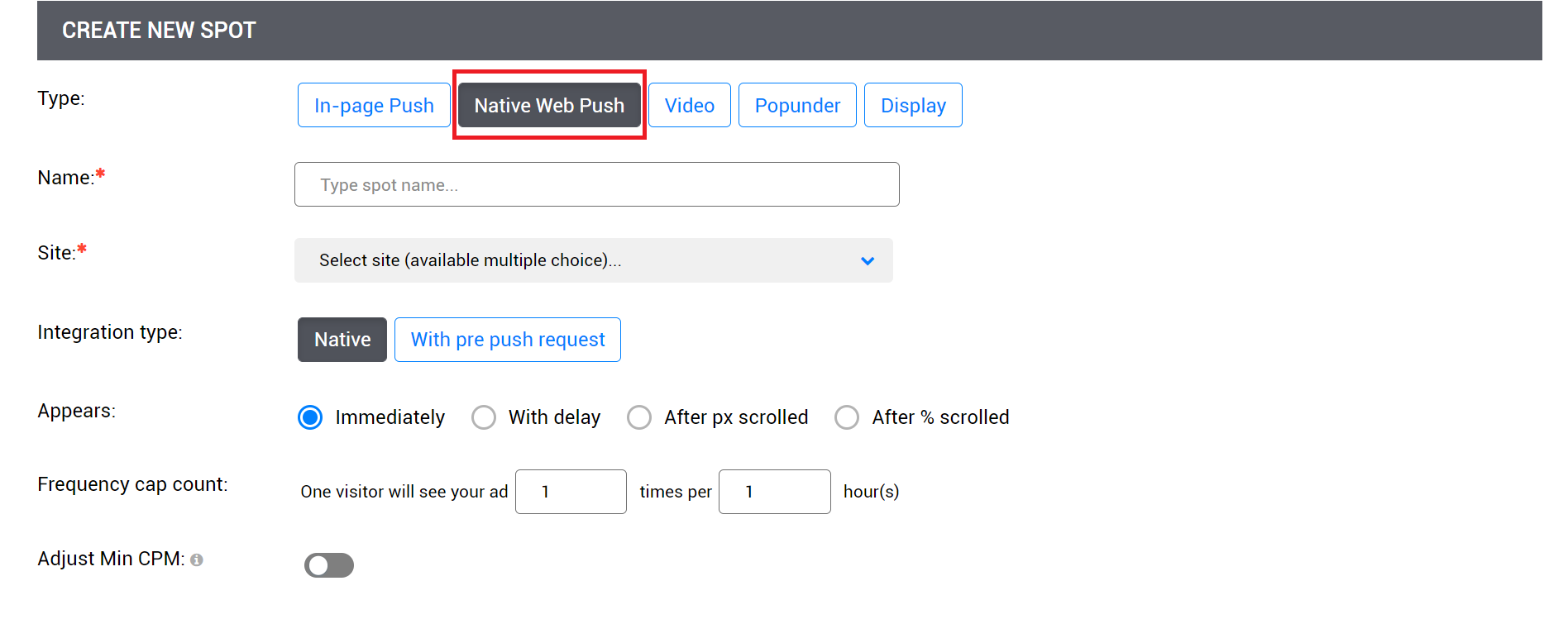Select the With delay radio option

pyautogui.click(x=484, y=417)
